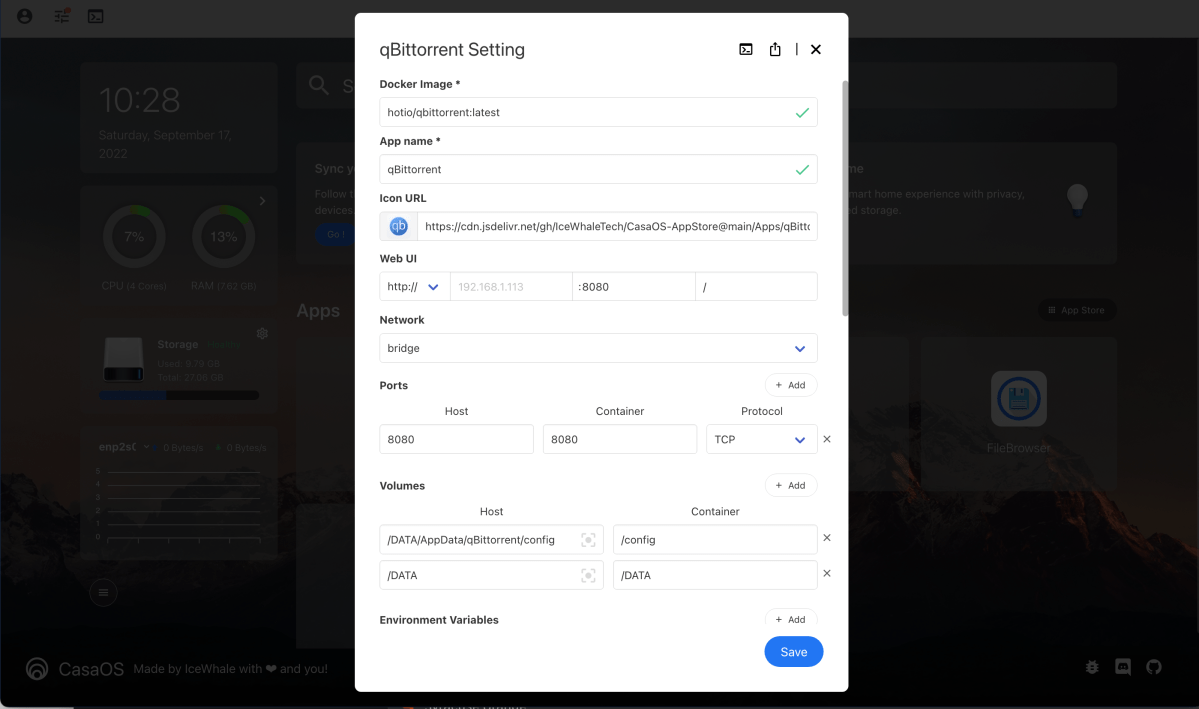Click the /DATA container volume field
This screenshot has height=709, width=1199.
715,575
